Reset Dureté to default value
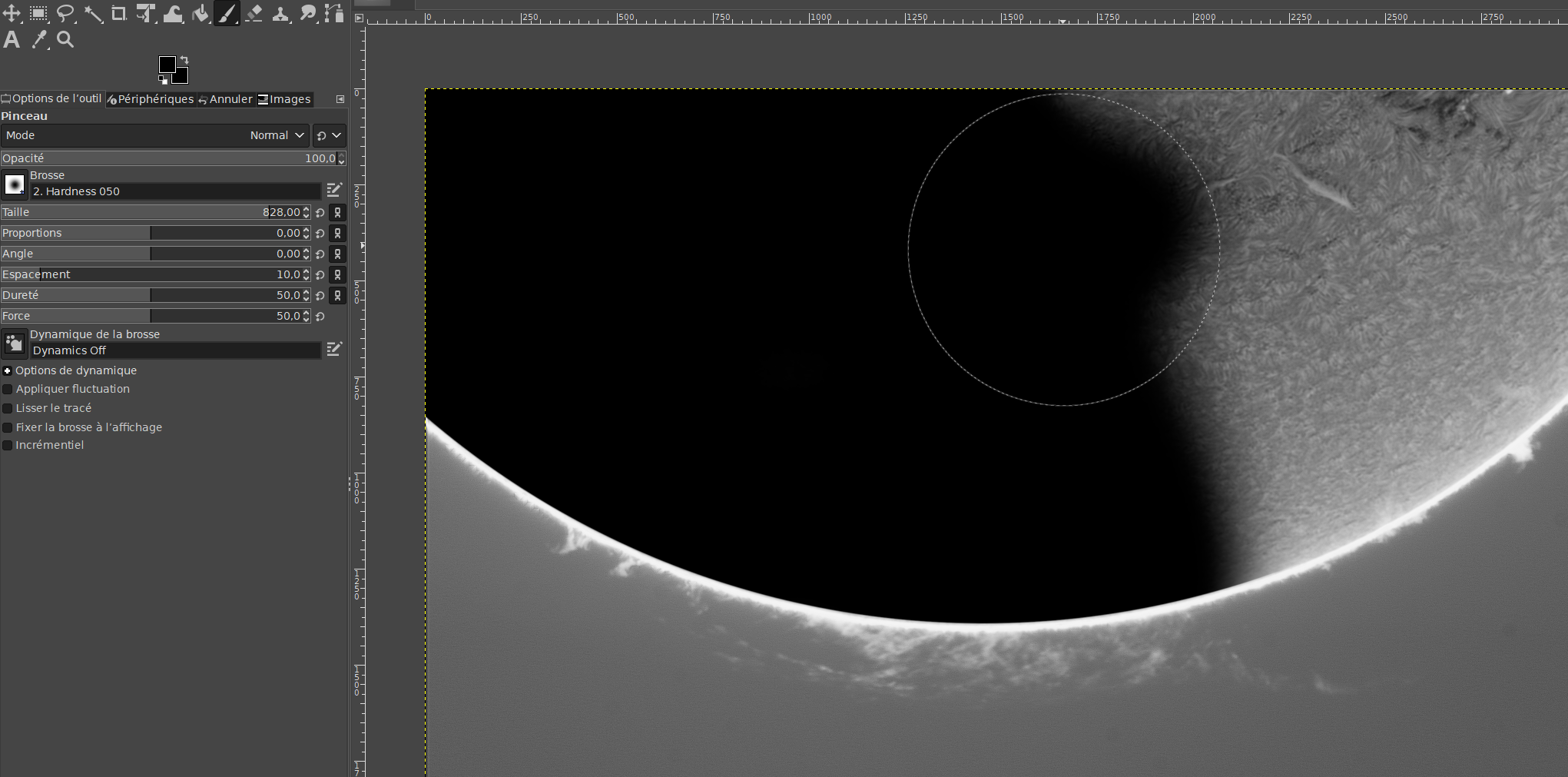The image size is (1568, 777). click(320, 295)
